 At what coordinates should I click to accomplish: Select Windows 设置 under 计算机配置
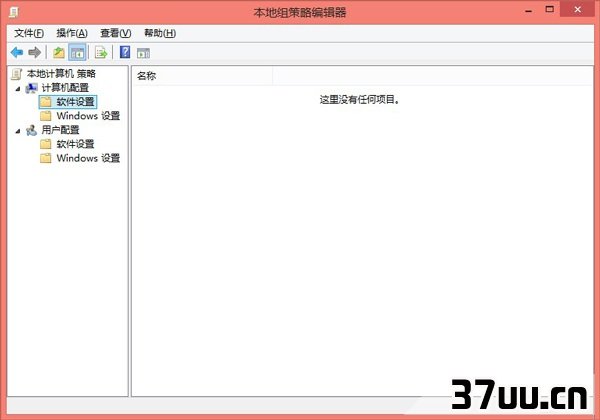(x=88, y=116)
